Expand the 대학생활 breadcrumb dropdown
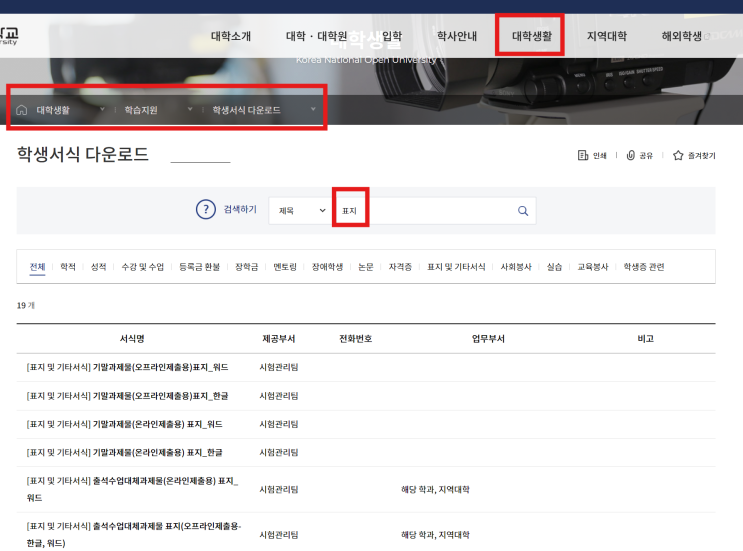 [102, 109]
